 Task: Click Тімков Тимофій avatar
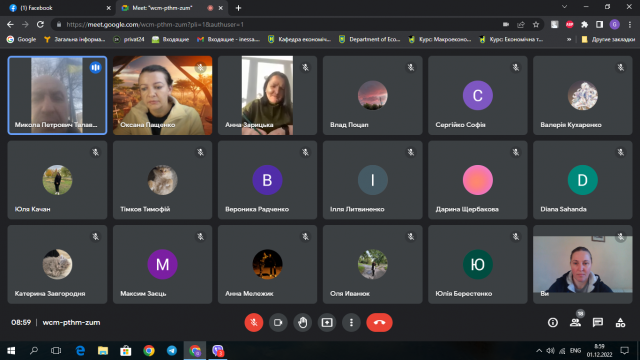tap(162, 180)
